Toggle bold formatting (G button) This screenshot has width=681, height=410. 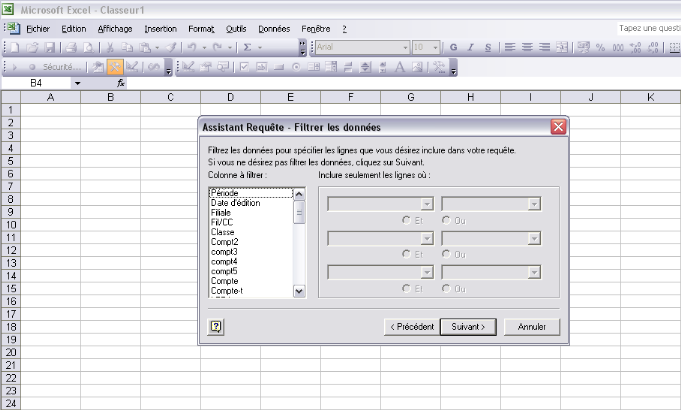(x=453, y=47)
